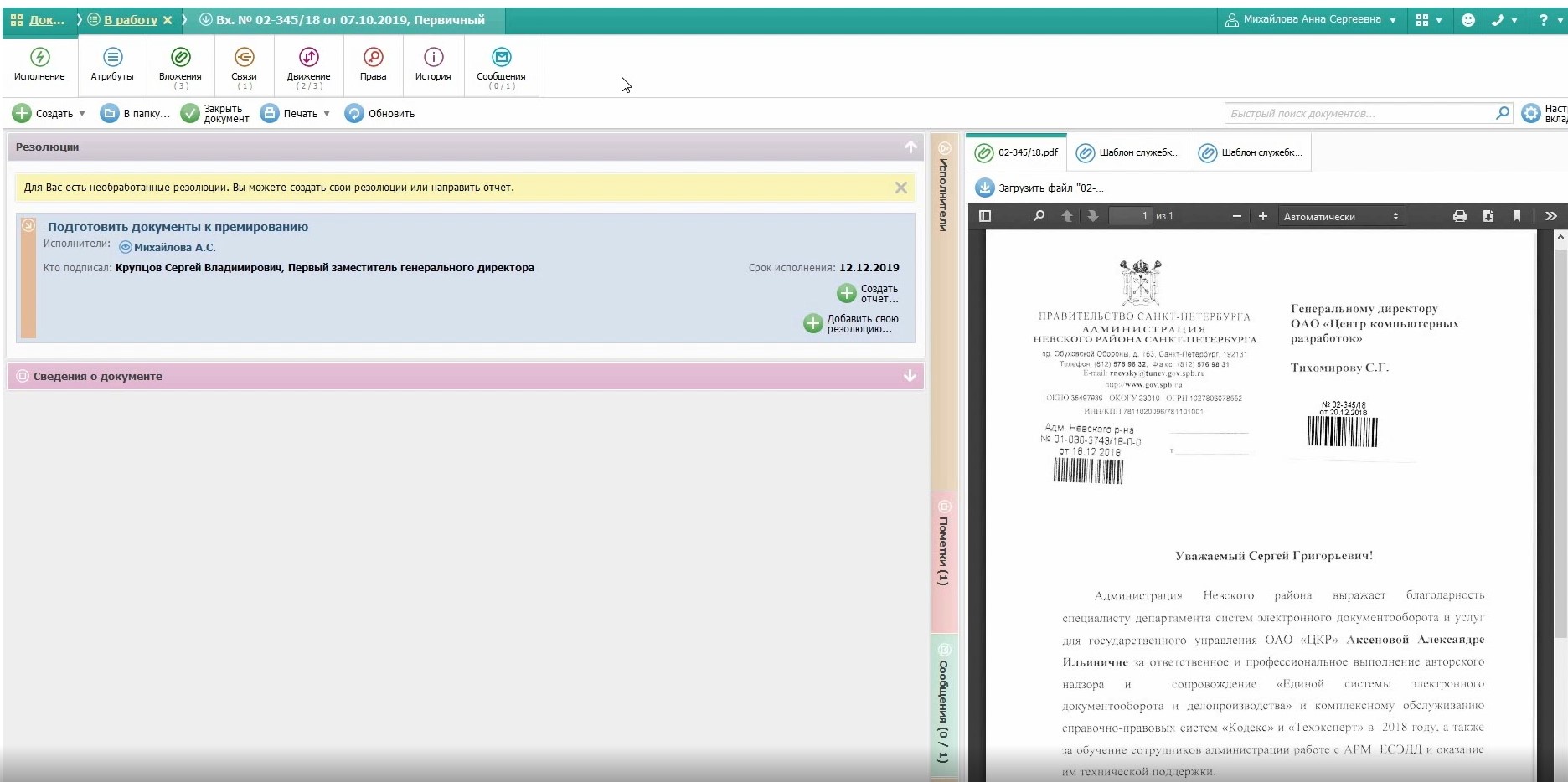Open the Исполнение tab

(x=39, y=65)
